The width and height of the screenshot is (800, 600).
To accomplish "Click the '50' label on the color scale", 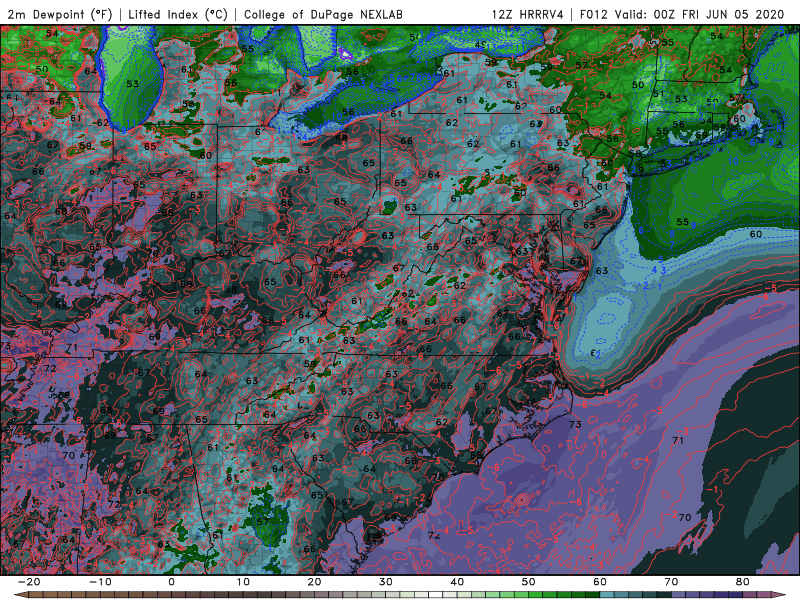I will click(529, 582).
